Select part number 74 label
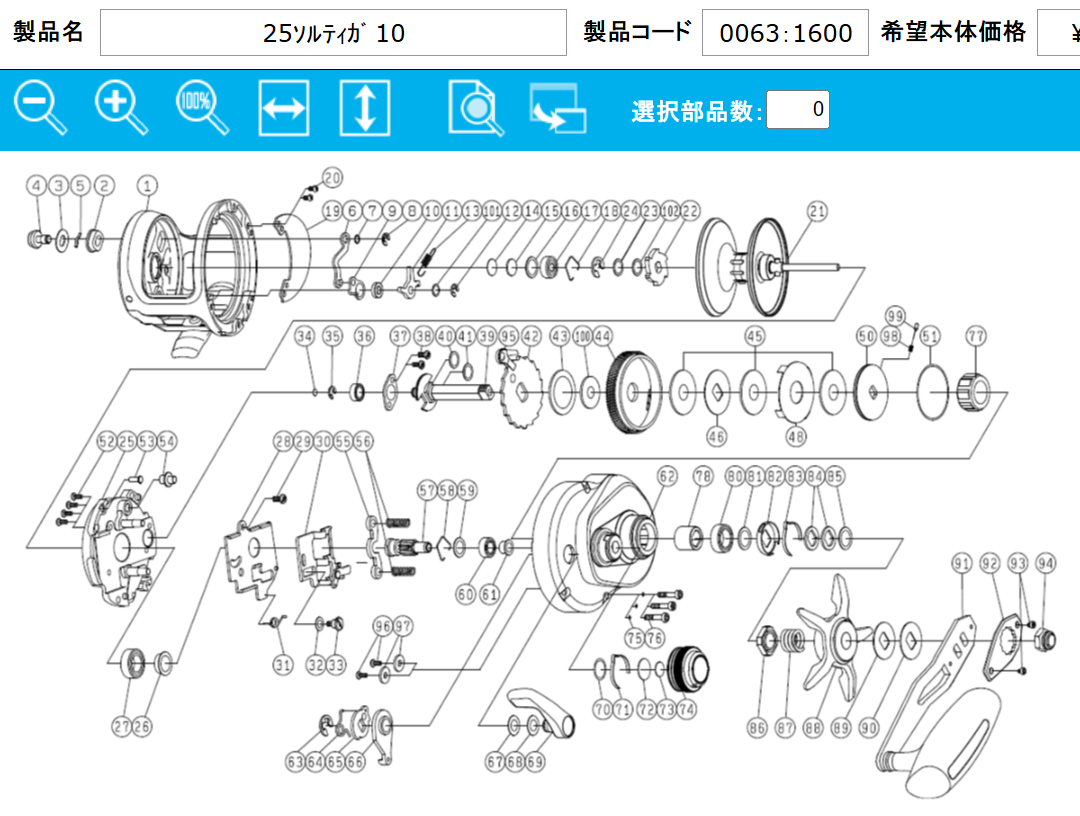1080x816 pixels. (686, 709)
